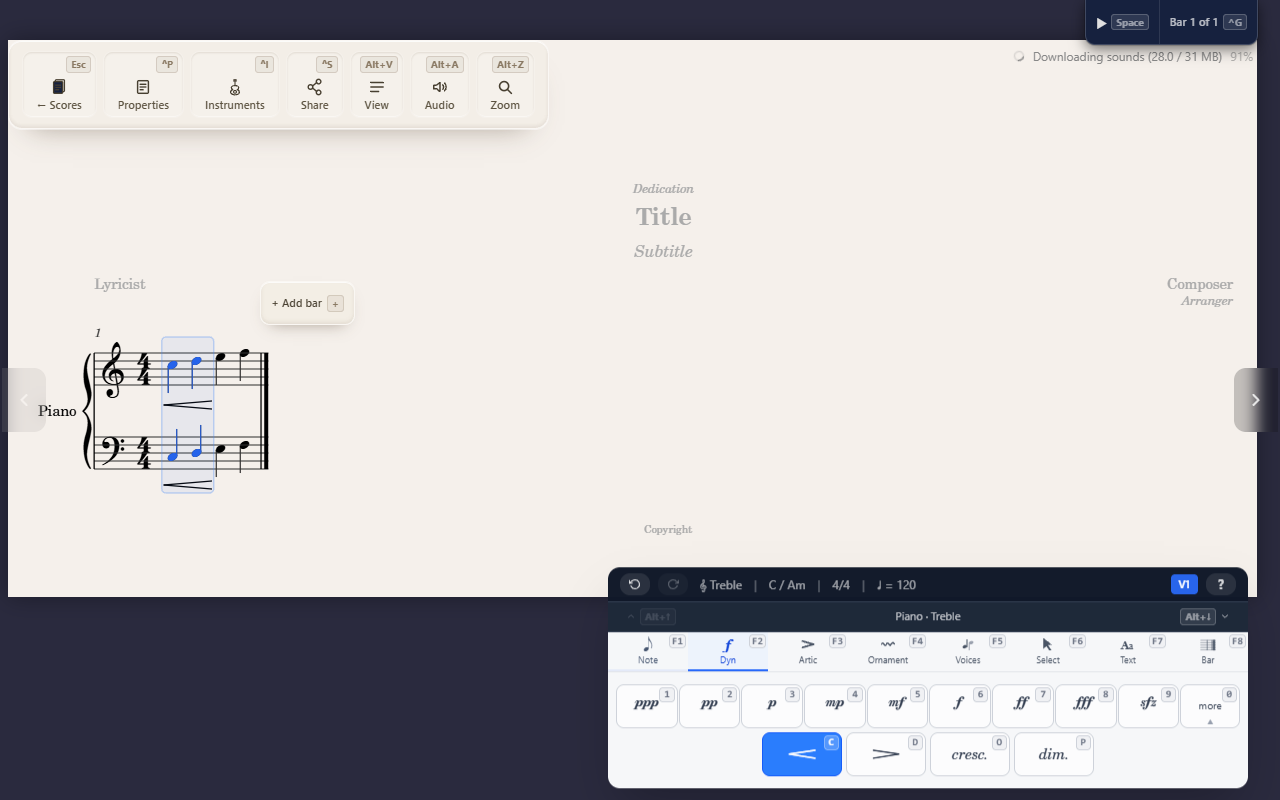Go back to Scores list

[x=59, y=86]
